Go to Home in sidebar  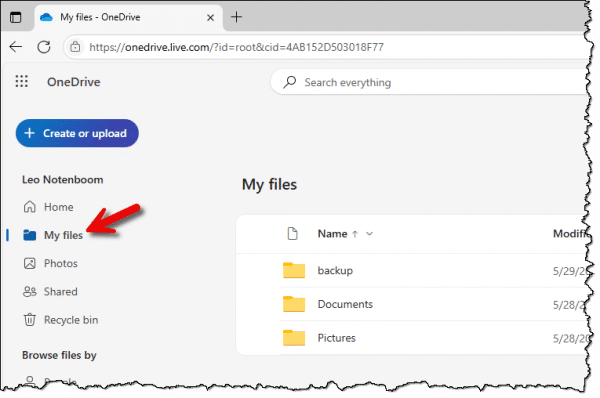click(59, 207)
